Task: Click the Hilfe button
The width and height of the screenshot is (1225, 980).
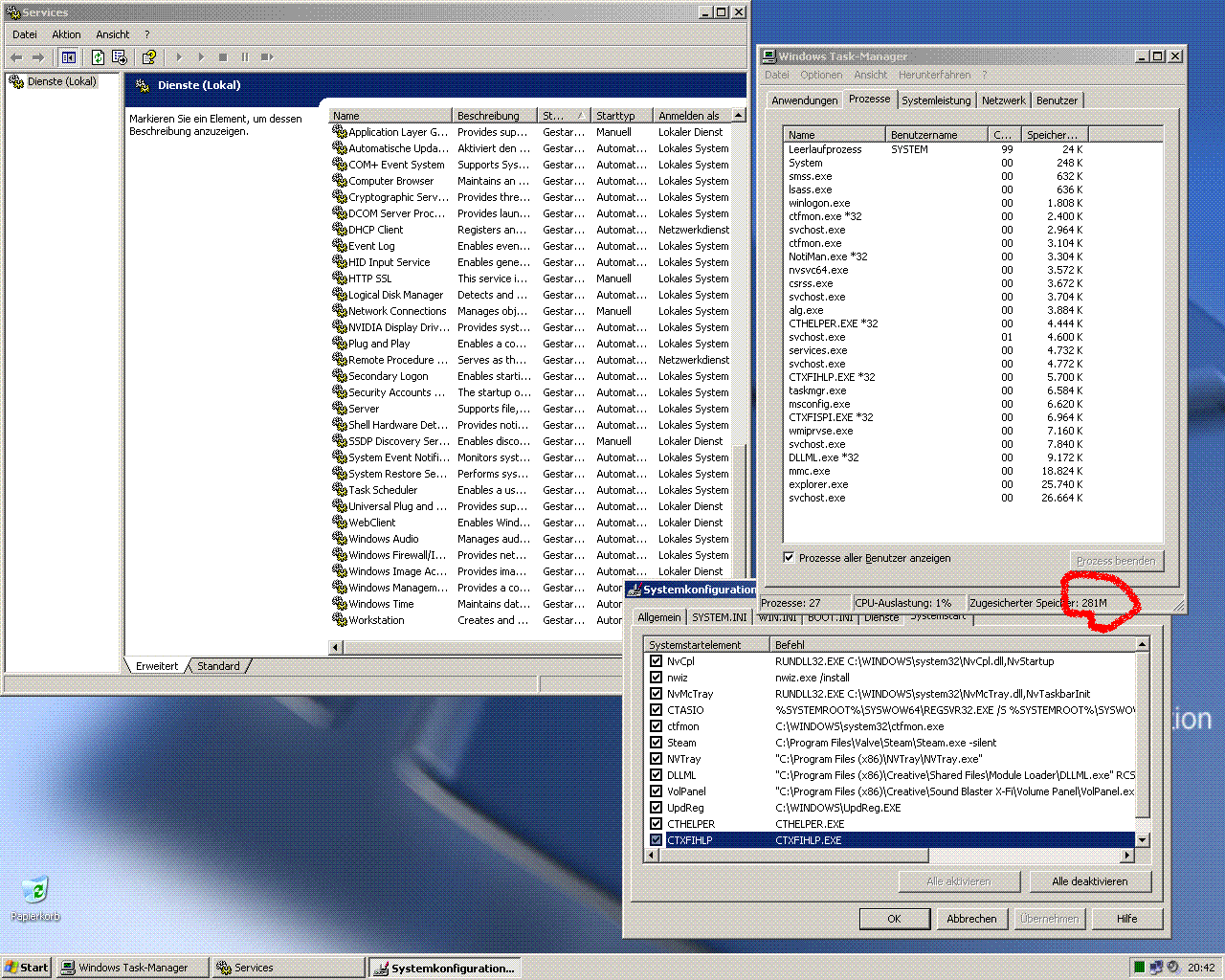Action: [x=1127, y=919]
